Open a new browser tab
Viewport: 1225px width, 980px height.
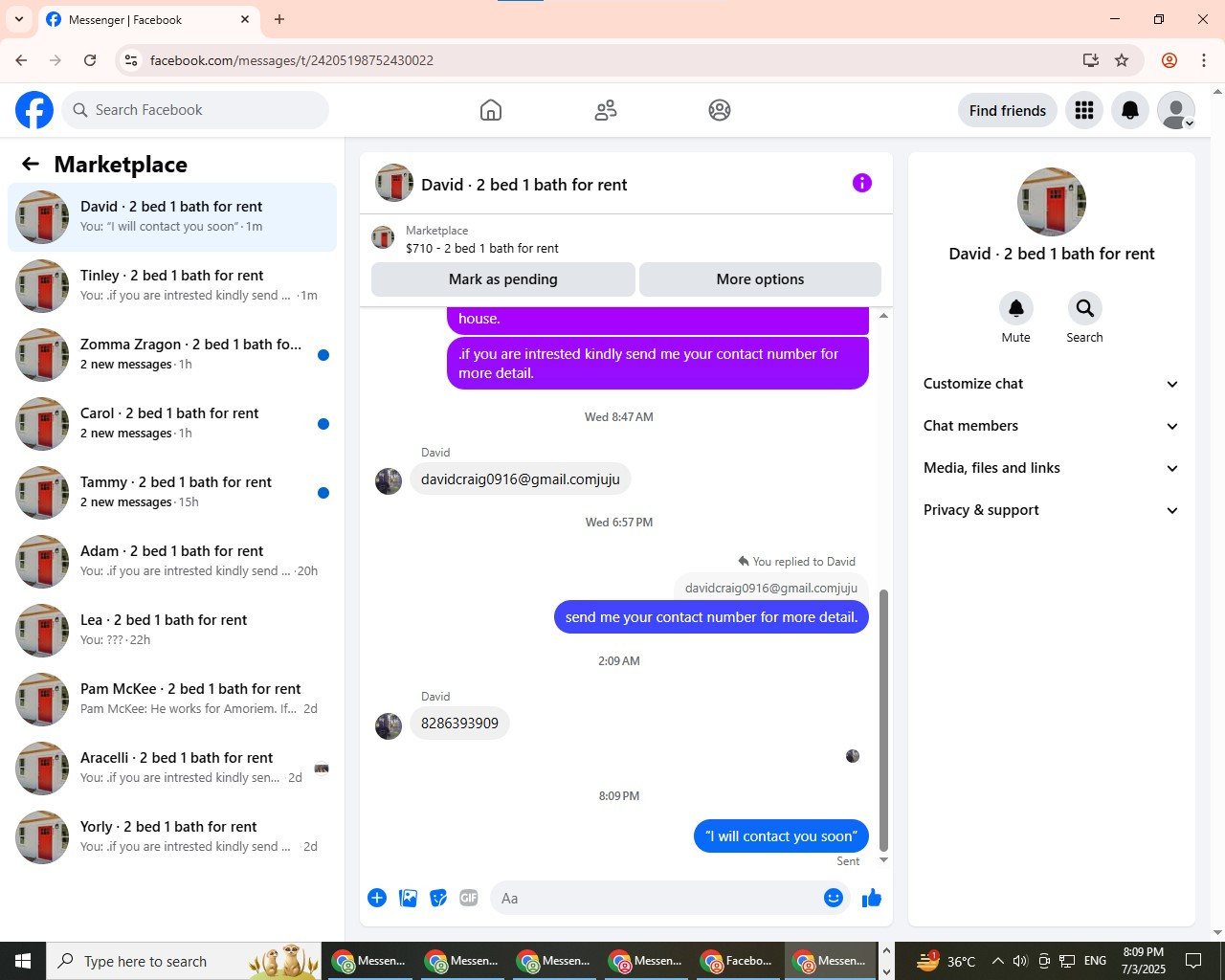[279, 19]
